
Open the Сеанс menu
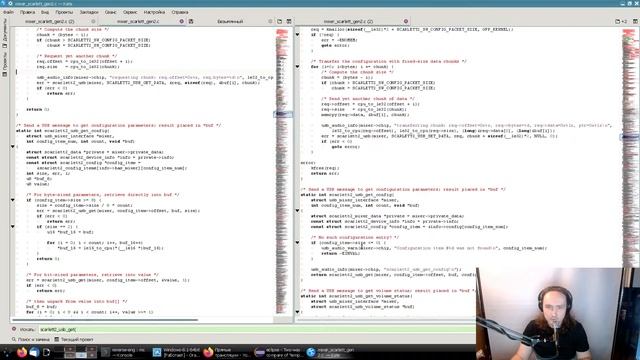(x=111, y=12)
